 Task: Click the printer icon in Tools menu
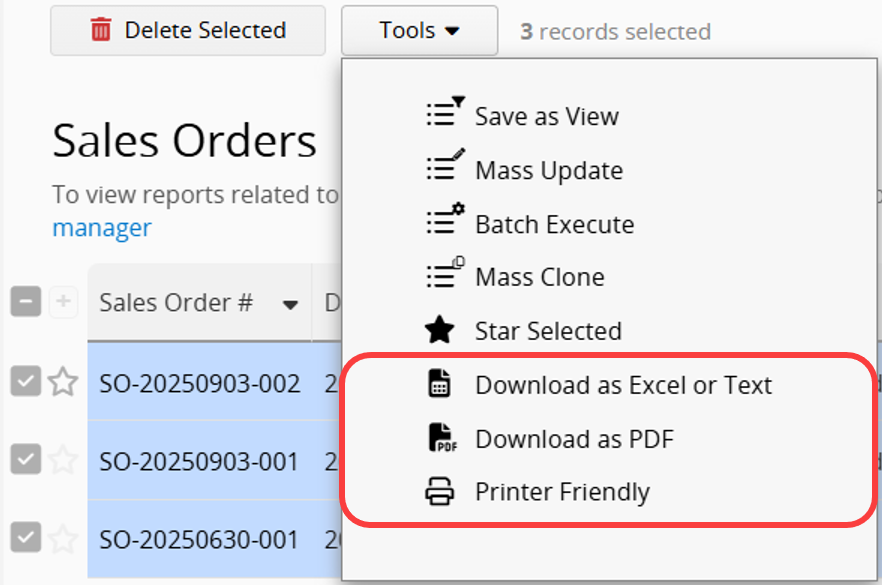point(440,492)
